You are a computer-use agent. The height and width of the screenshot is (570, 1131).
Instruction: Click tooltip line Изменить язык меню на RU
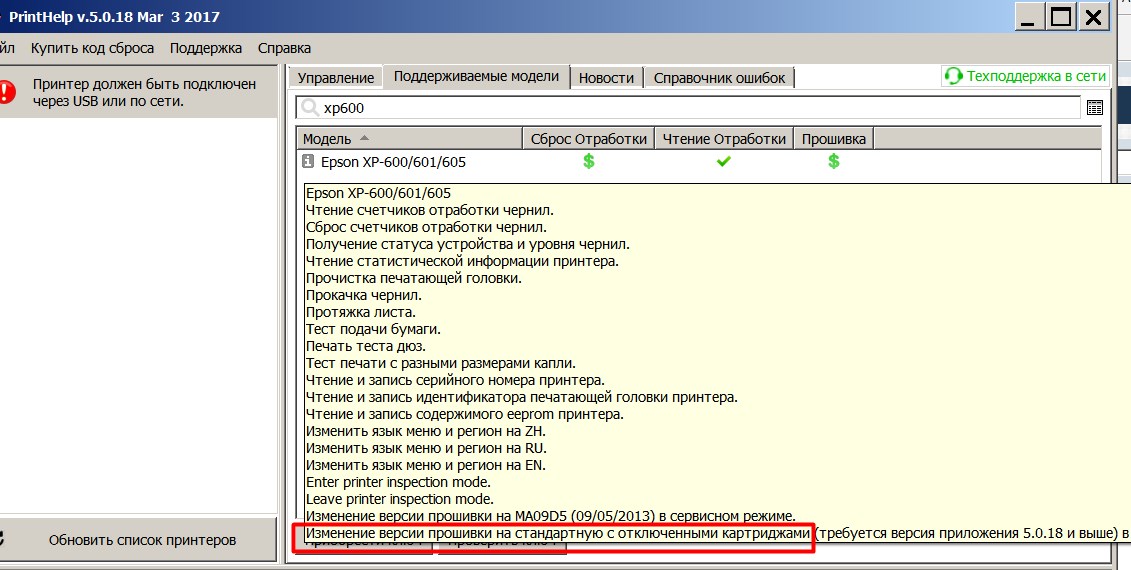[x=426, y=448]
